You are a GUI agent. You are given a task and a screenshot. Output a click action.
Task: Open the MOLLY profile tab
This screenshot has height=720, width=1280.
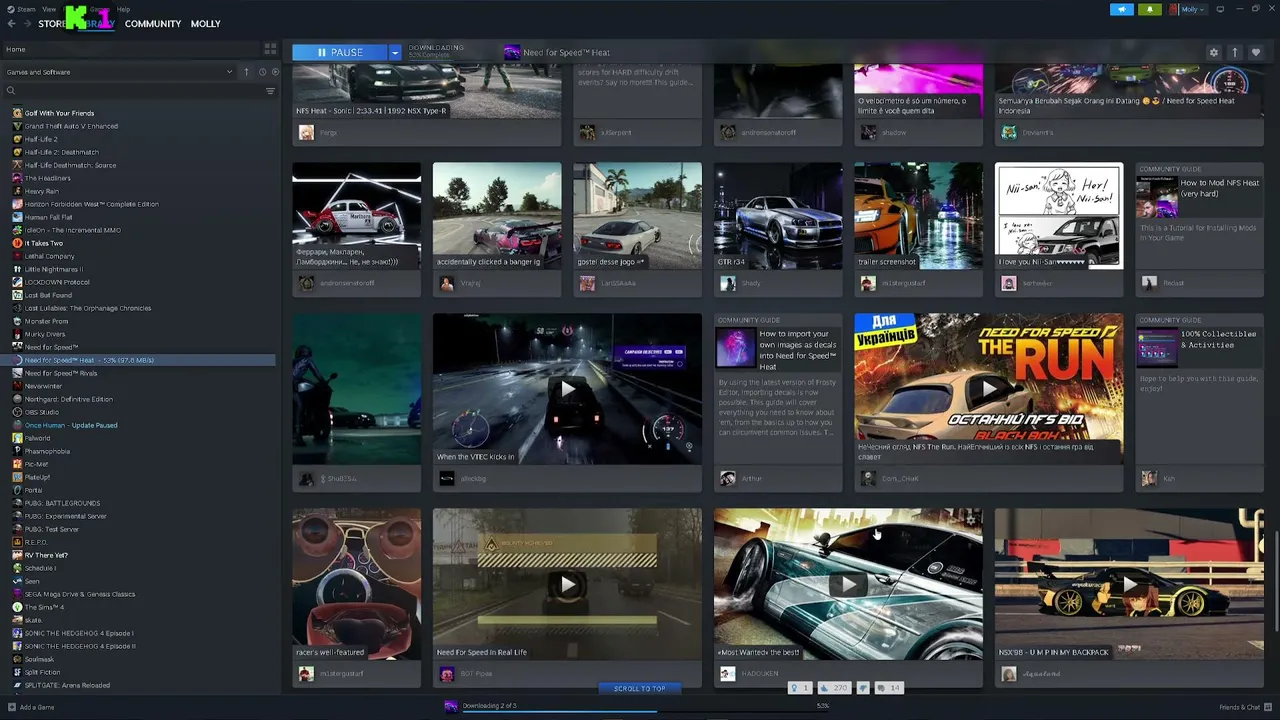point(206,23)
